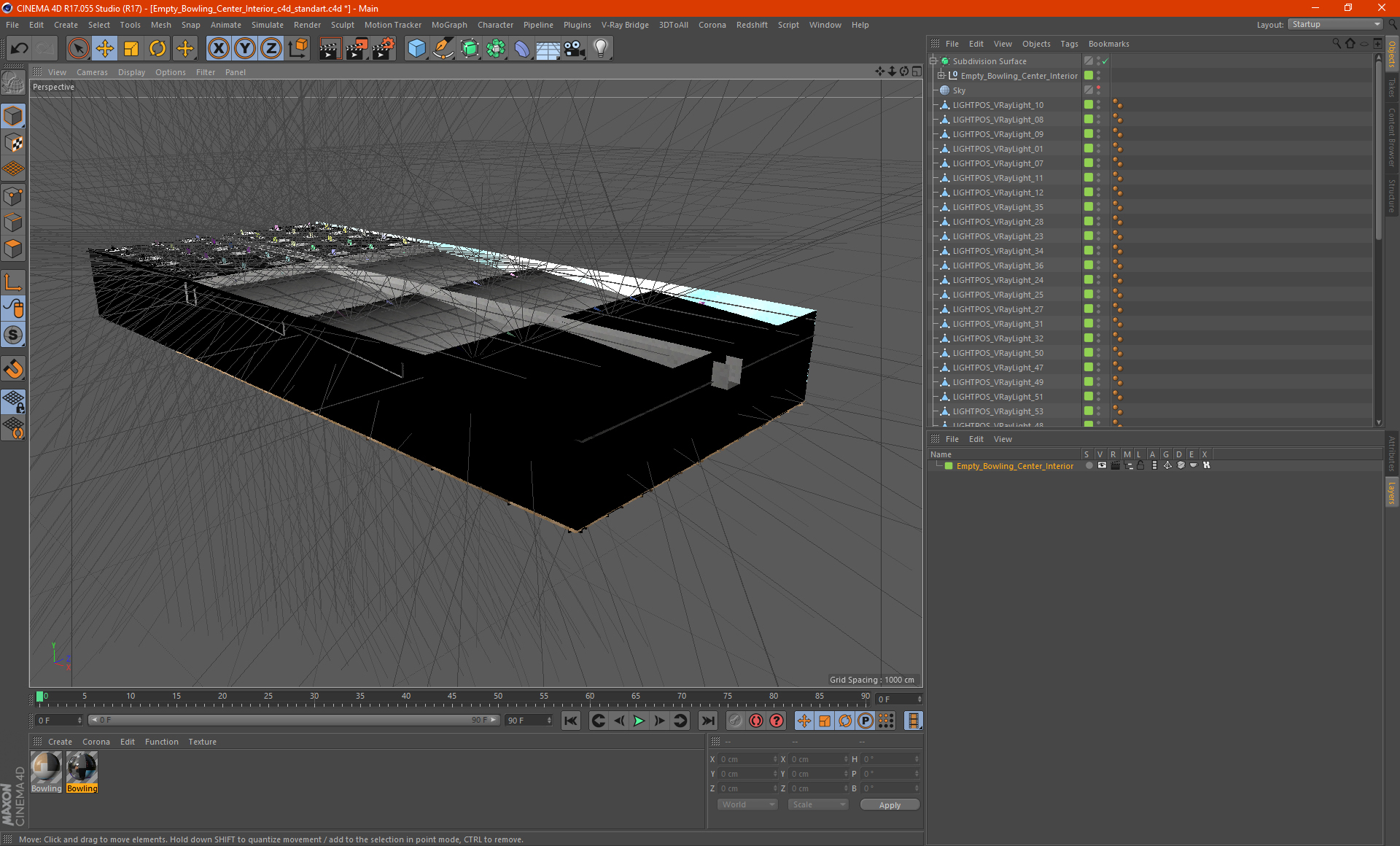Add a light object from toolbar
Screen dimensions: 1400x846
pyautogui.click(x=600, y=49)
